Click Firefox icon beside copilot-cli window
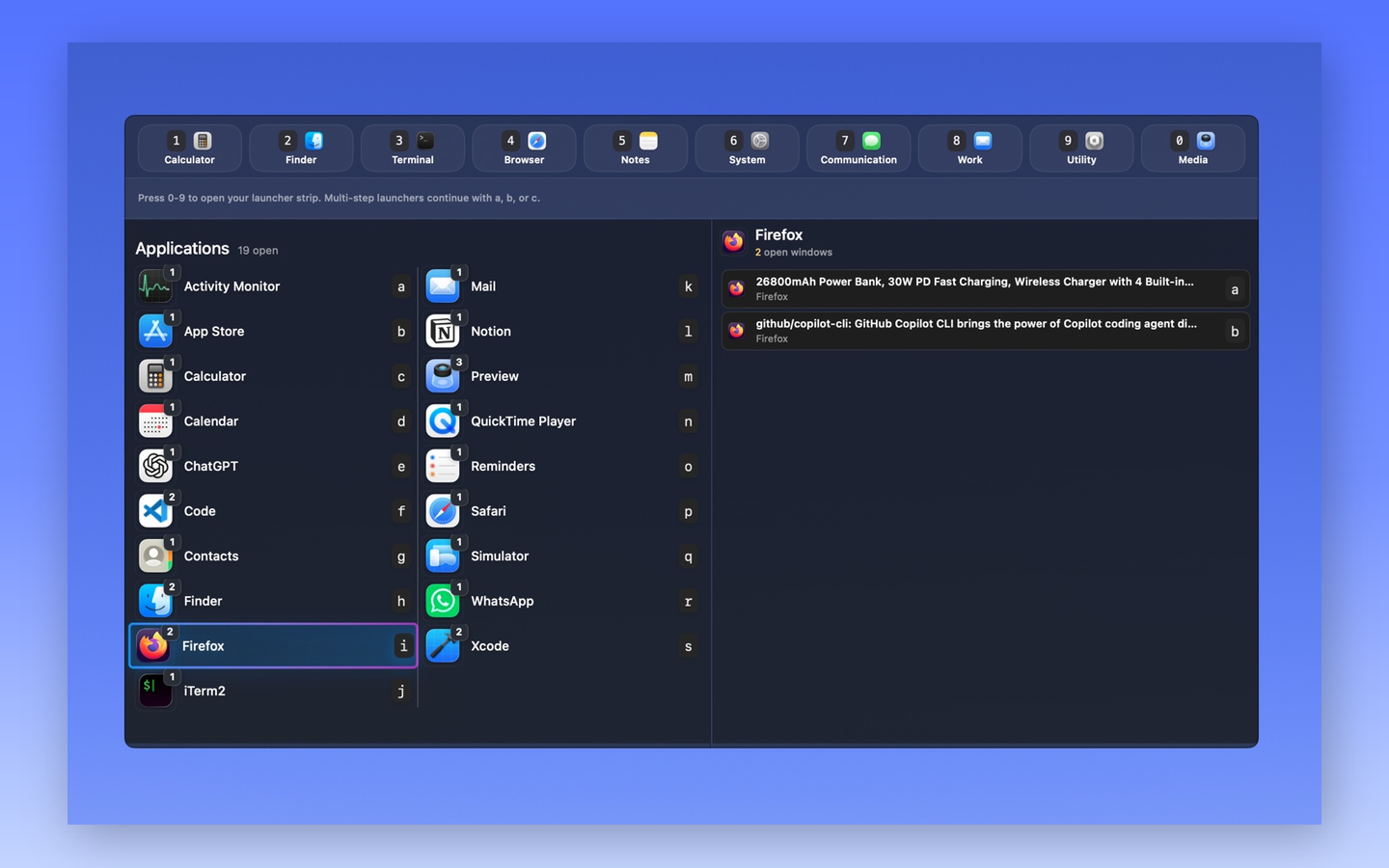The image size is (1389, 868). point(737,331)
